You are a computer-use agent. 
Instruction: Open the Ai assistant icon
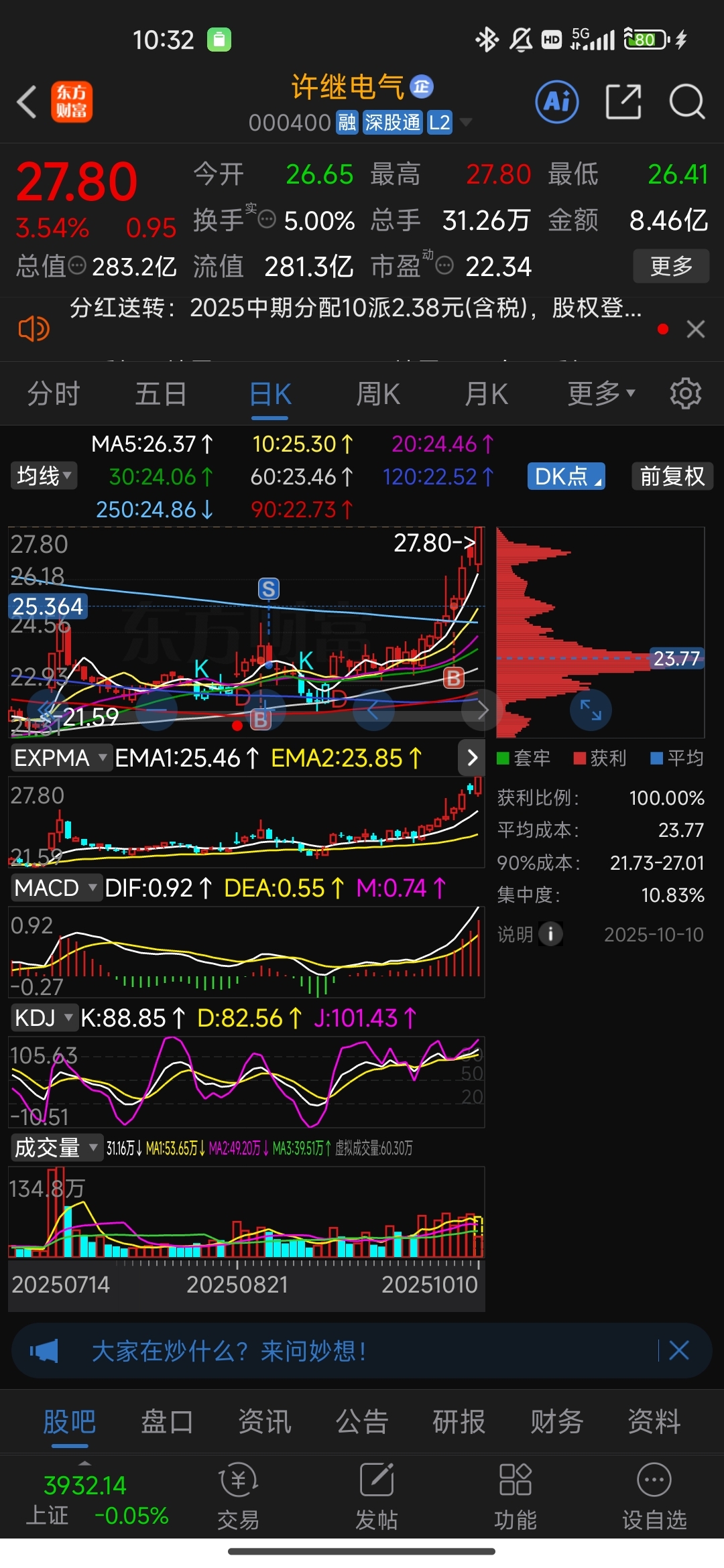click(x=557, y=102)
